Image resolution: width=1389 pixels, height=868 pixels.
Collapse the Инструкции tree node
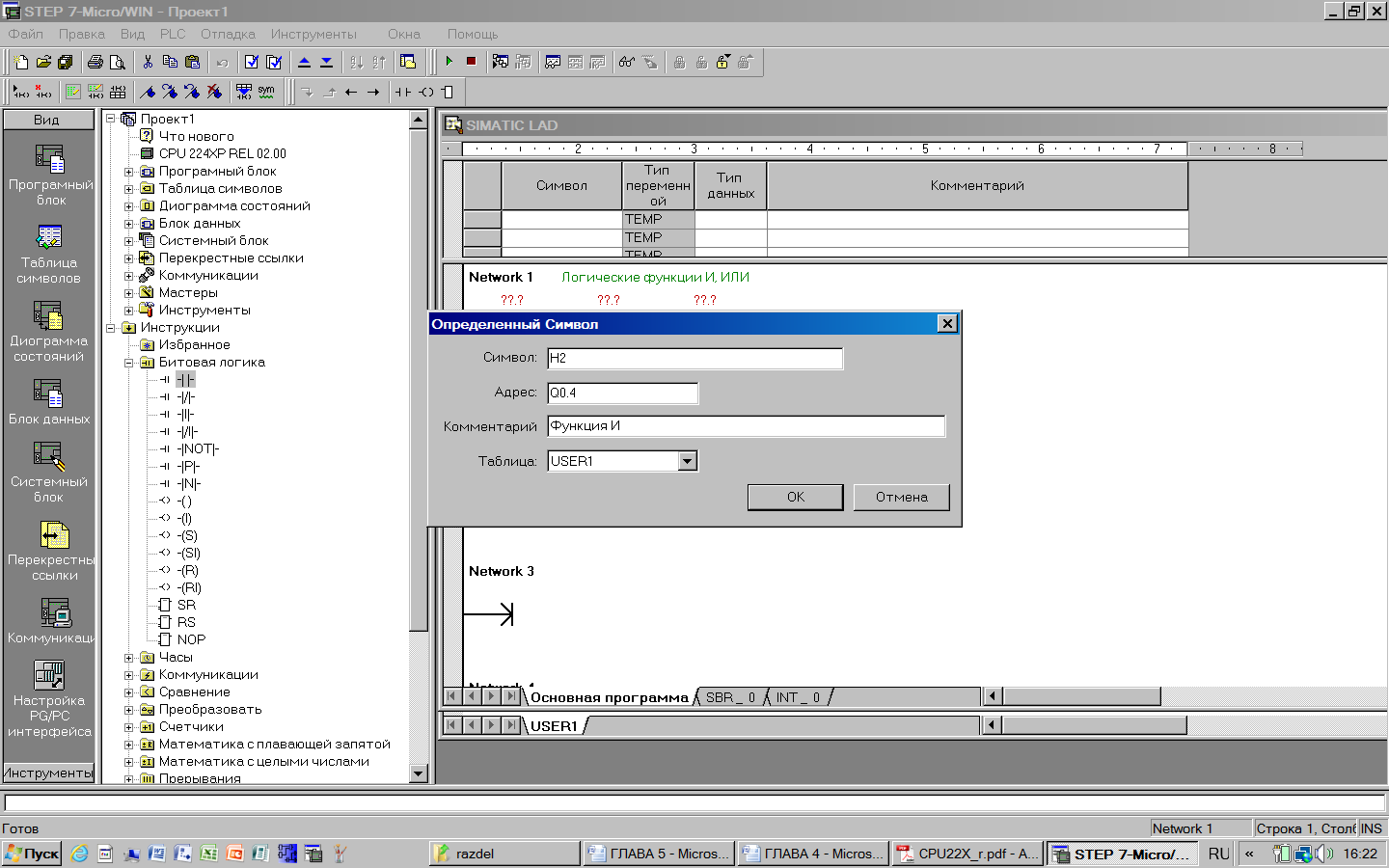(x=111, y=328)
